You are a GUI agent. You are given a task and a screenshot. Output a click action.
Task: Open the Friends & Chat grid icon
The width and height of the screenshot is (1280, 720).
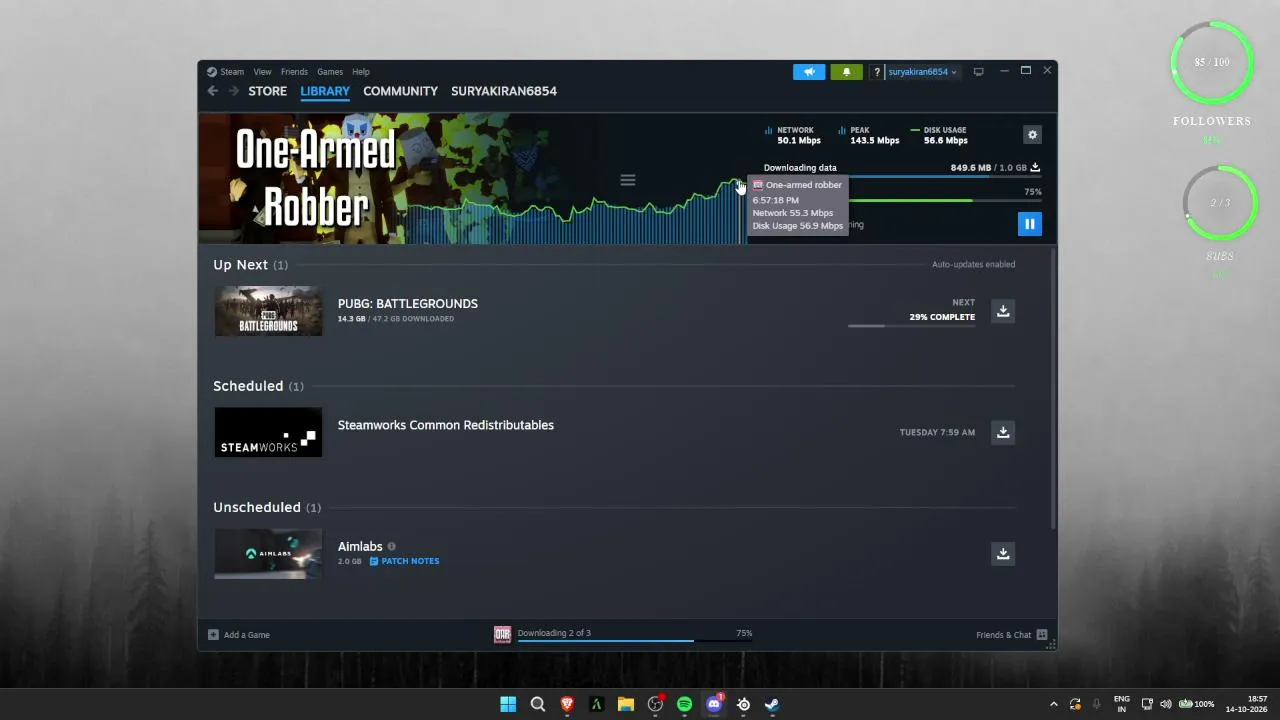1042,635
